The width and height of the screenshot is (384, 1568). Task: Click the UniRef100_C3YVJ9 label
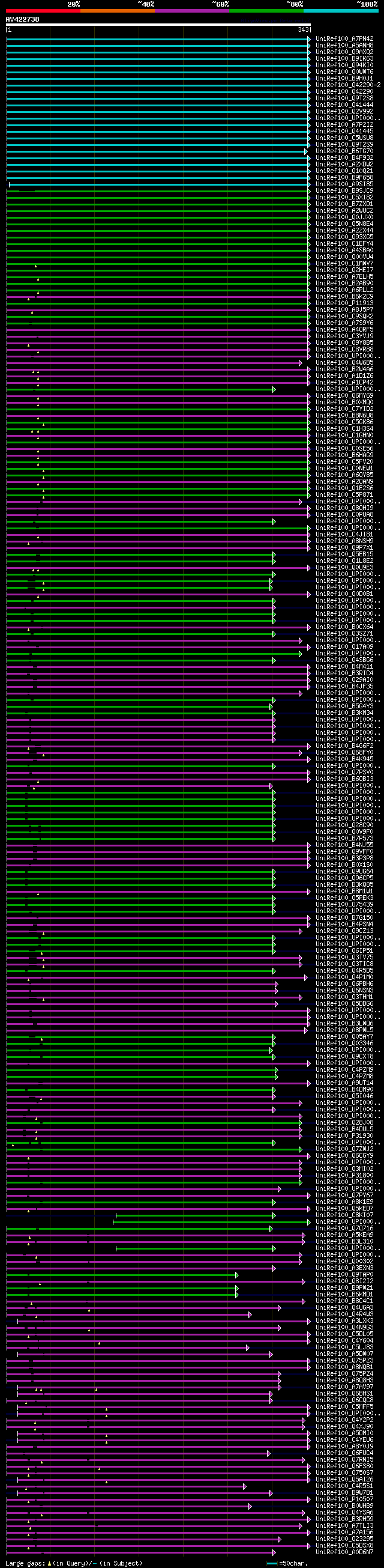tap(344, 336)
